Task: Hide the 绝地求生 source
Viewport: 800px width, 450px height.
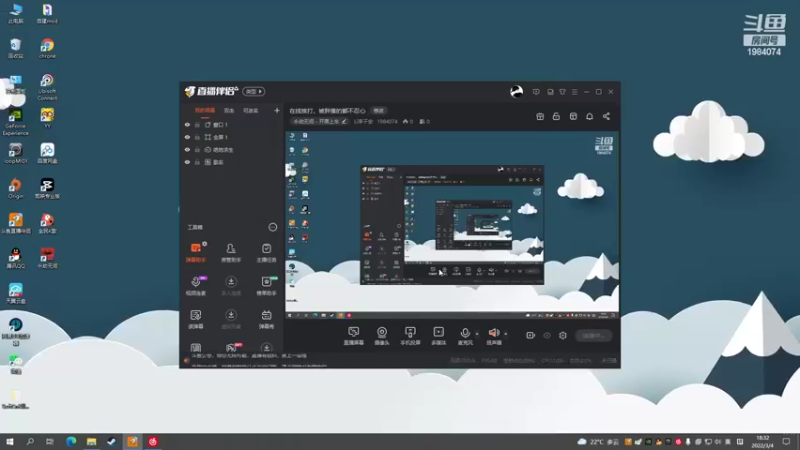Action: tap(187, 150)
